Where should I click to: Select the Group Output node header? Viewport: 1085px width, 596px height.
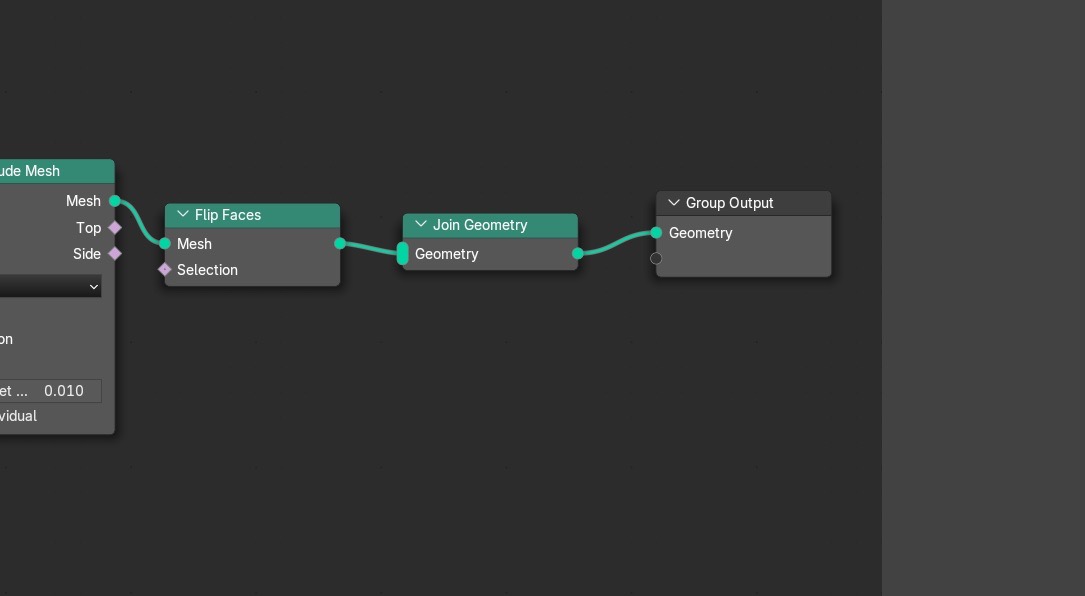[x=744, y=204]
